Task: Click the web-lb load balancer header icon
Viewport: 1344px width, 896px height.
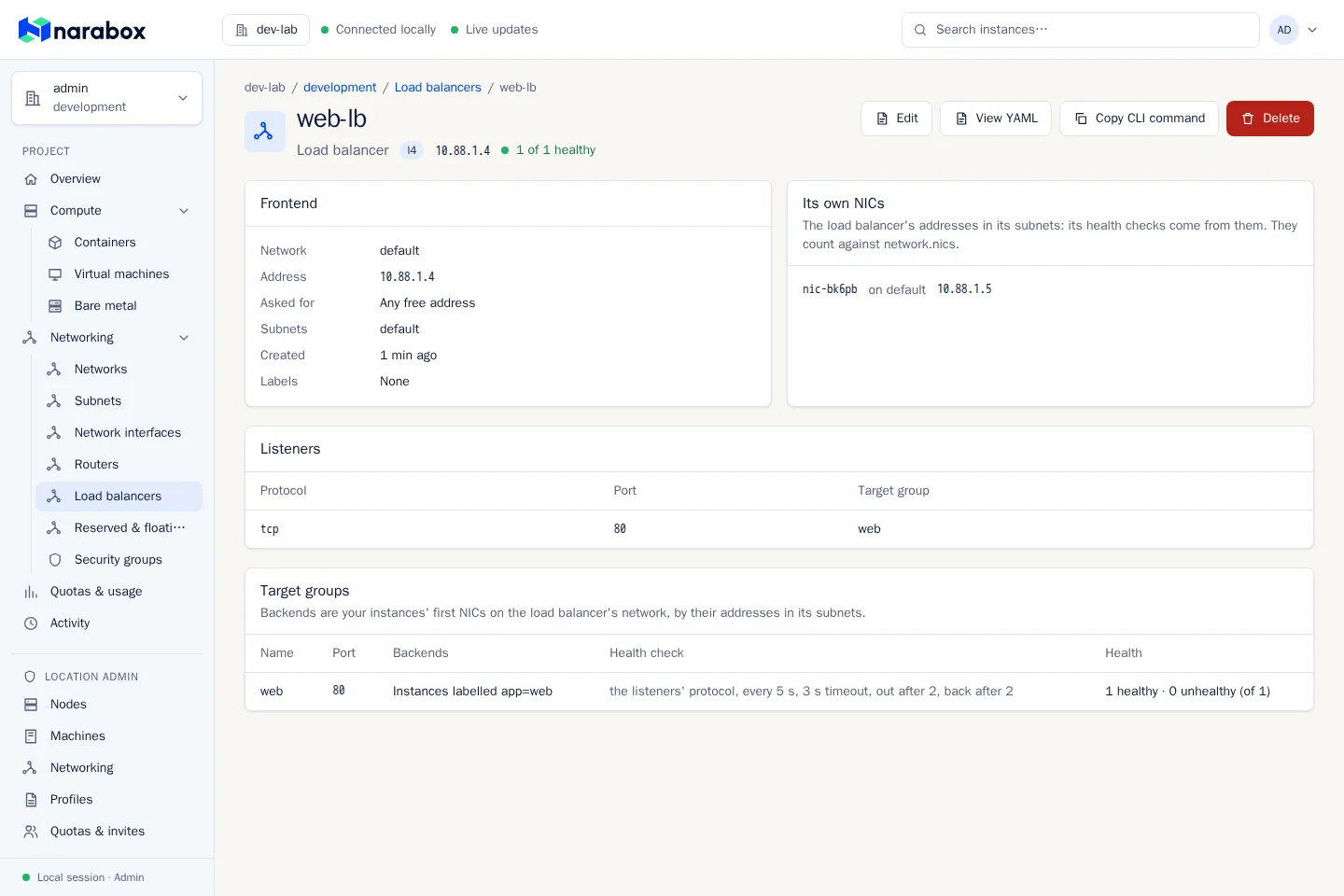Action: [264, 132]
